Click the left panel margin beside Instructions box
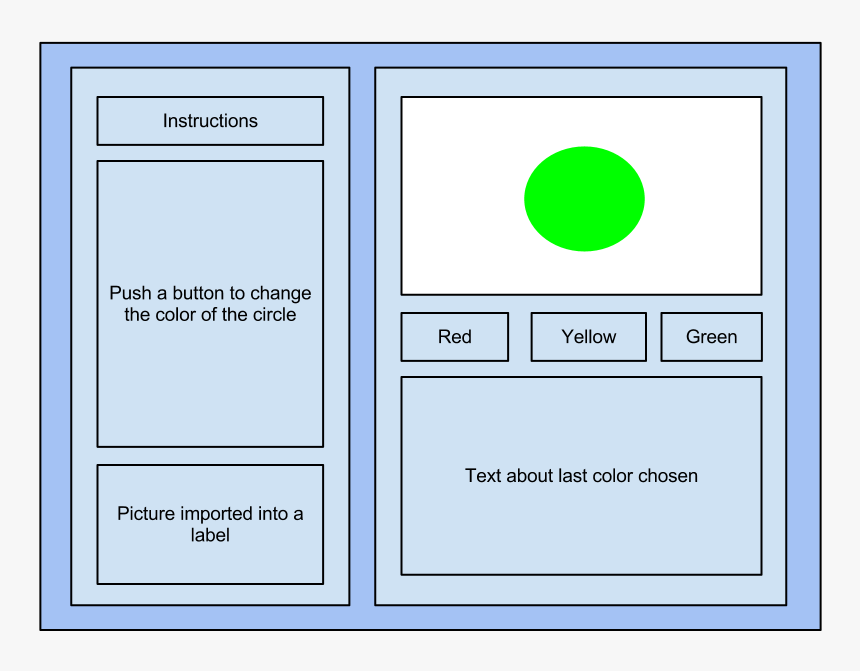The width and height of the screenshot is (860, 671). click(84, 121)
